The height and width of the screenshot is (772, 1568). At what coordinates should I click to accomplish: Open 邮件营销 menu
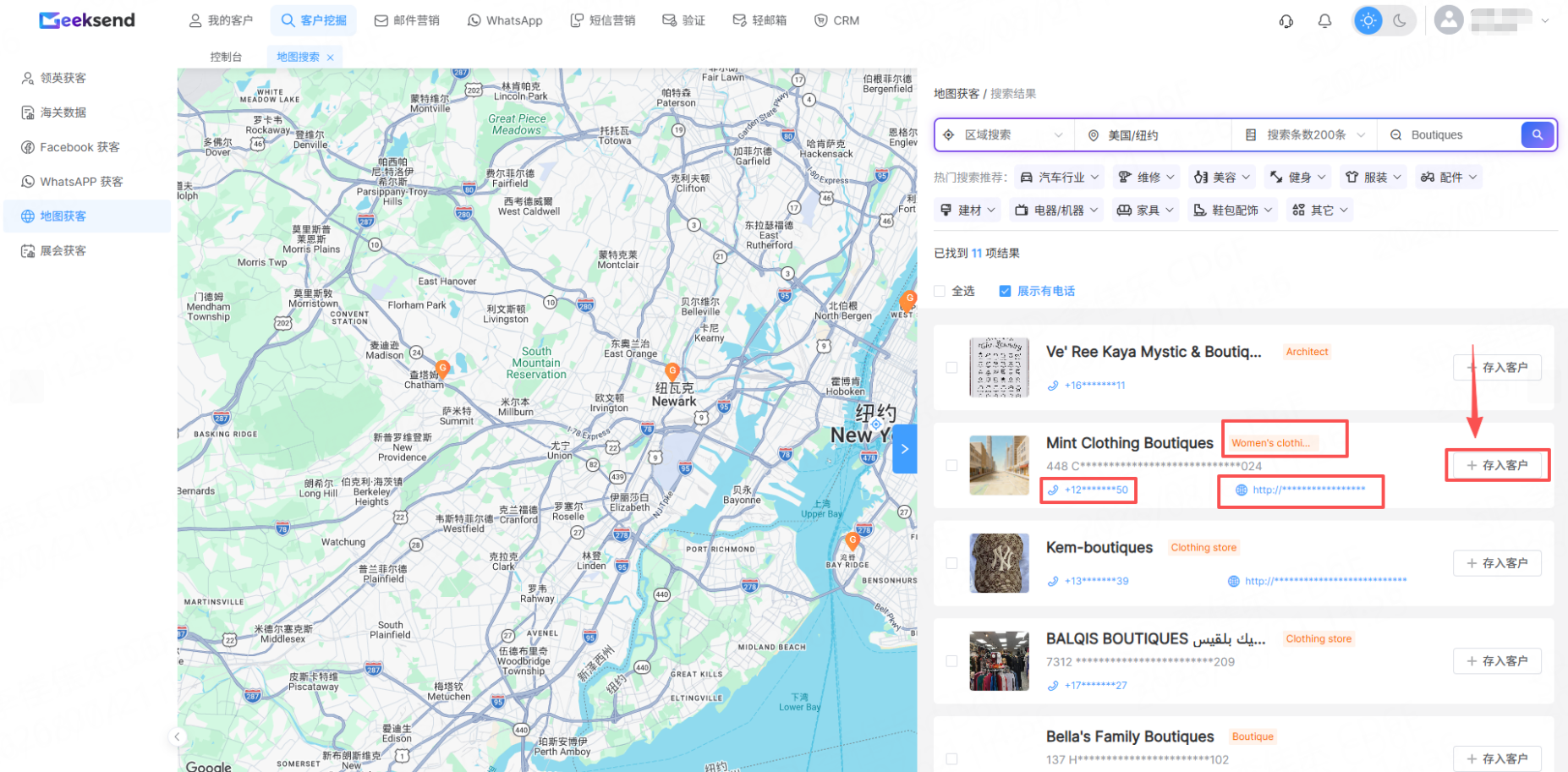point(407,20)
